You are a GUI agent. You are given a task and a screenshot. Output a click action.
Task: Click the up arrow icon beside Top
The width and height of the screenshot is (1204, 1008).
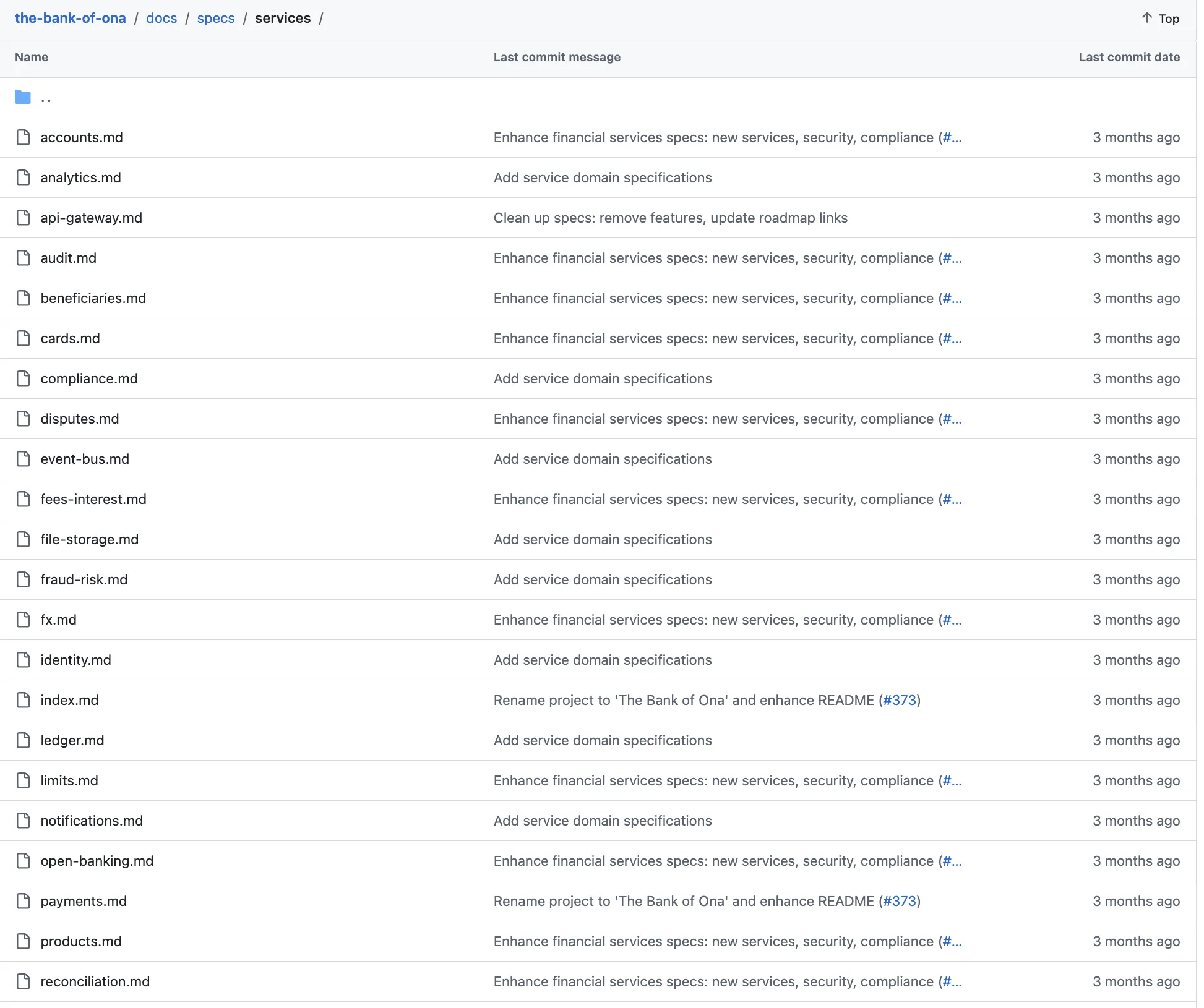pos(1146,18)
